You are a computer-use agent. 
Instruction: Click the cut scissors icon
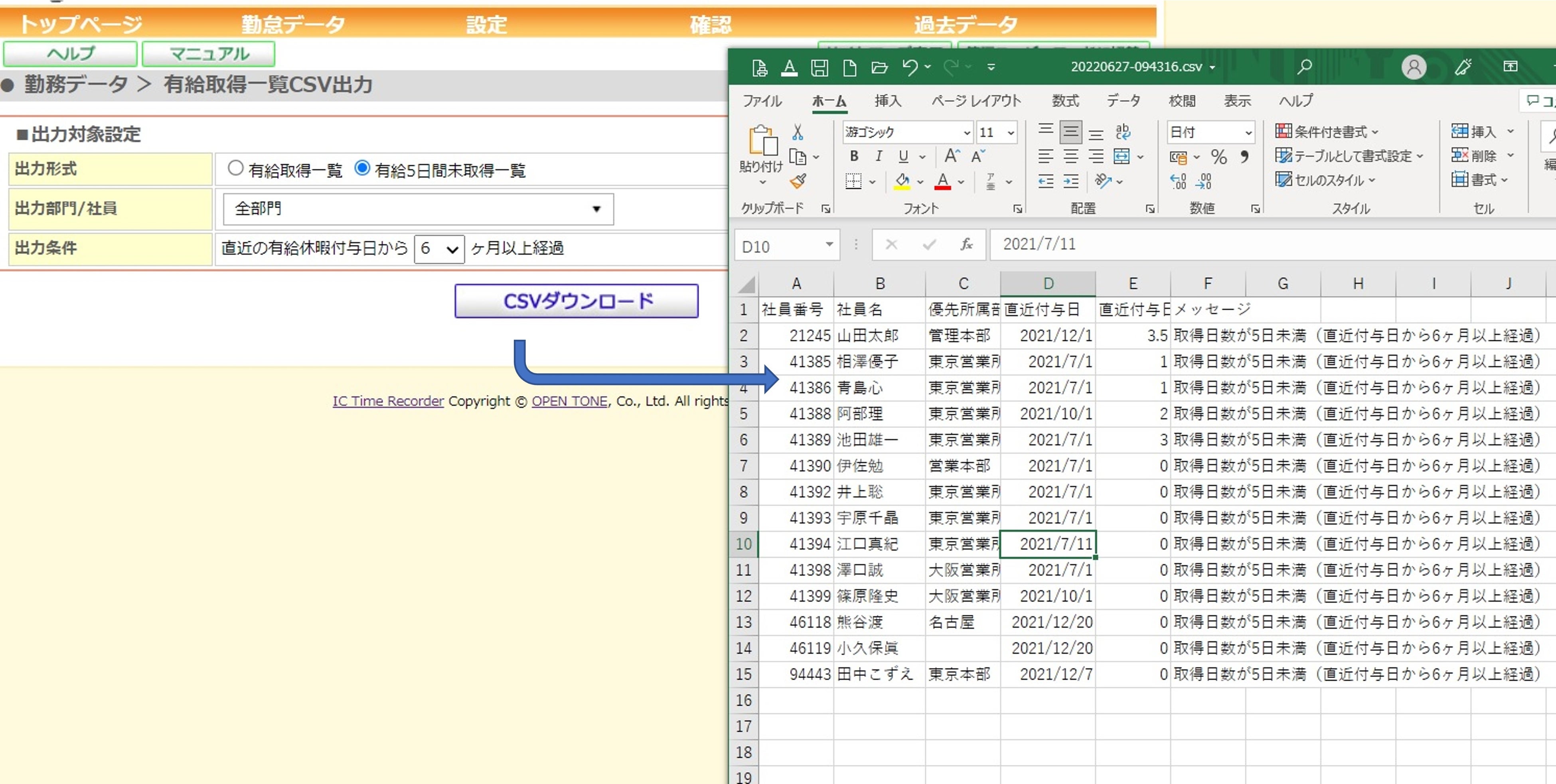[797, 132]
